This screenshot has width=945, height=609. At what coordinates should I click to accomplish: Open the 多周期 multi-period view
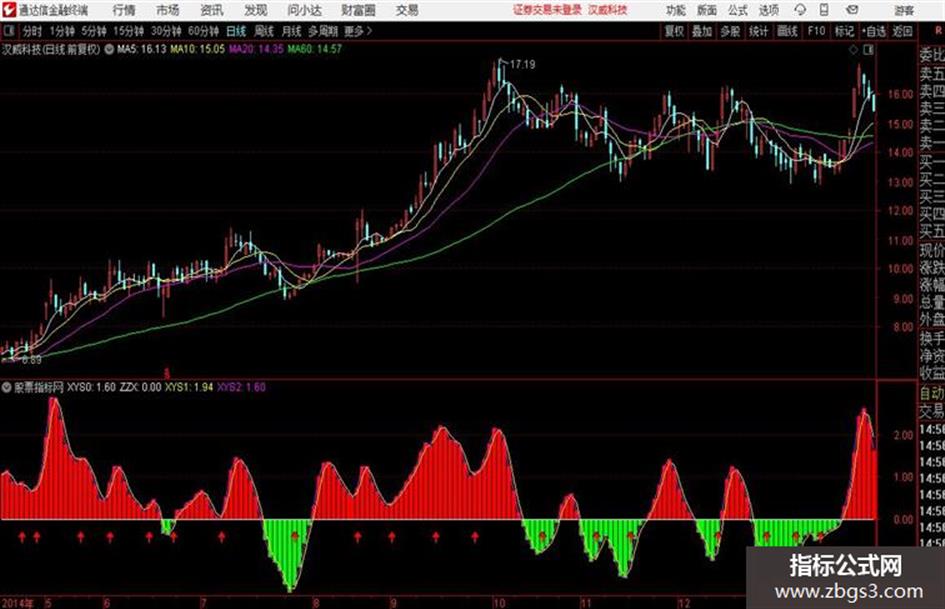tap(323, 31)
